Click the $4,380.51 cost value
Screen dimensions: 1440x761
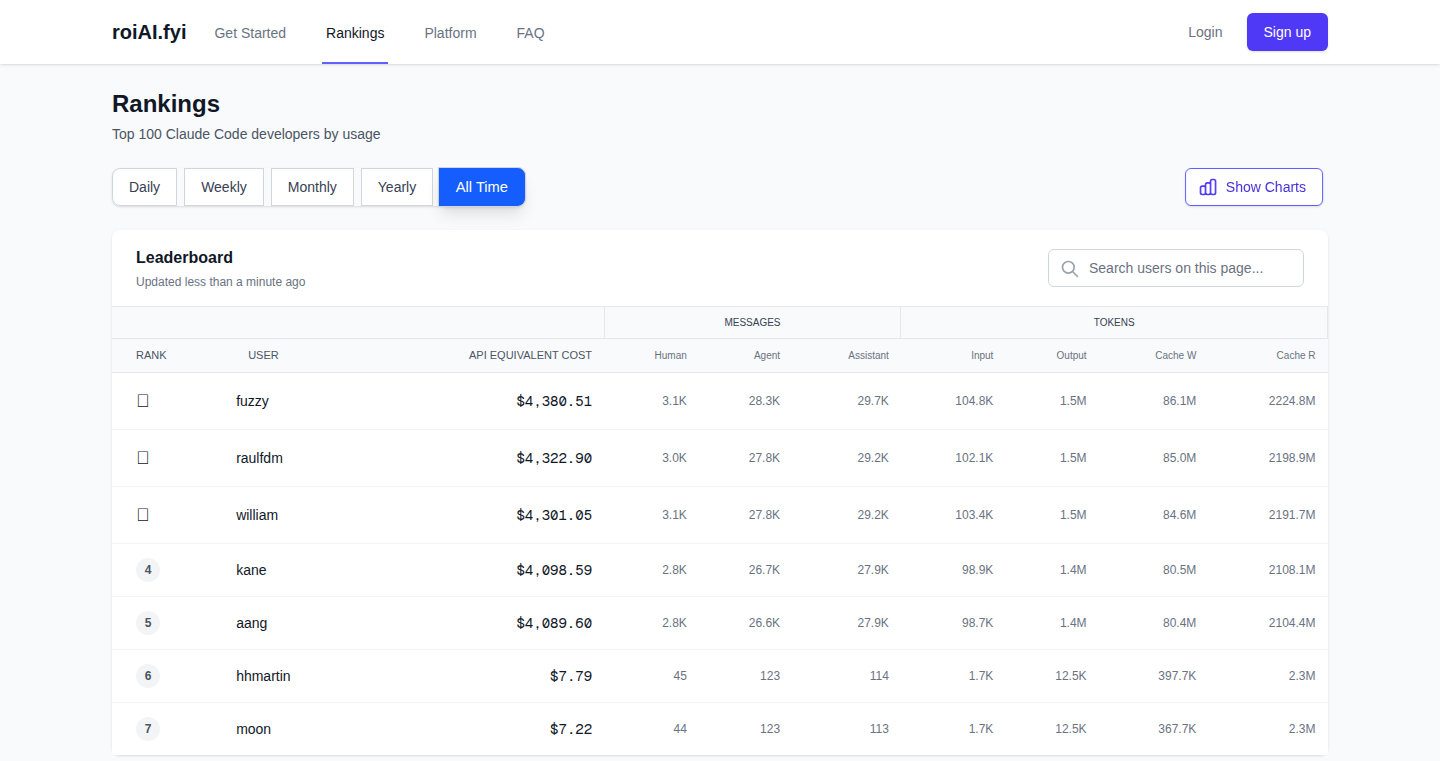tap(554, 401)
